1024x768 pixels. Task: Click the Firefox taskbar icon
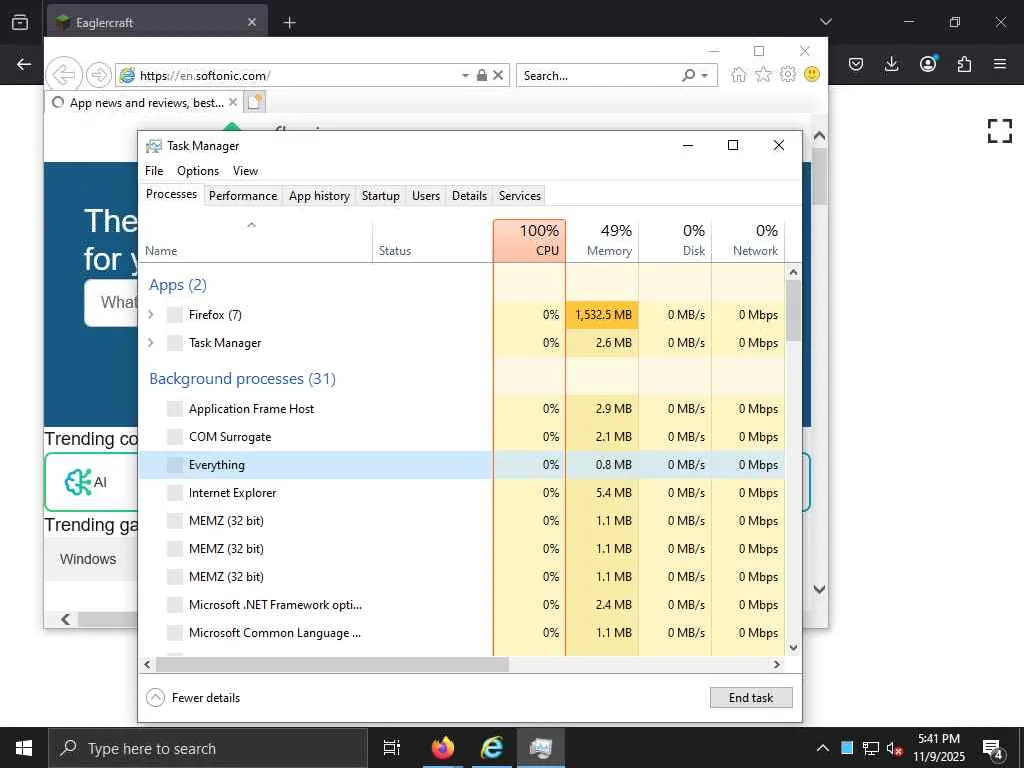[443, 748]
